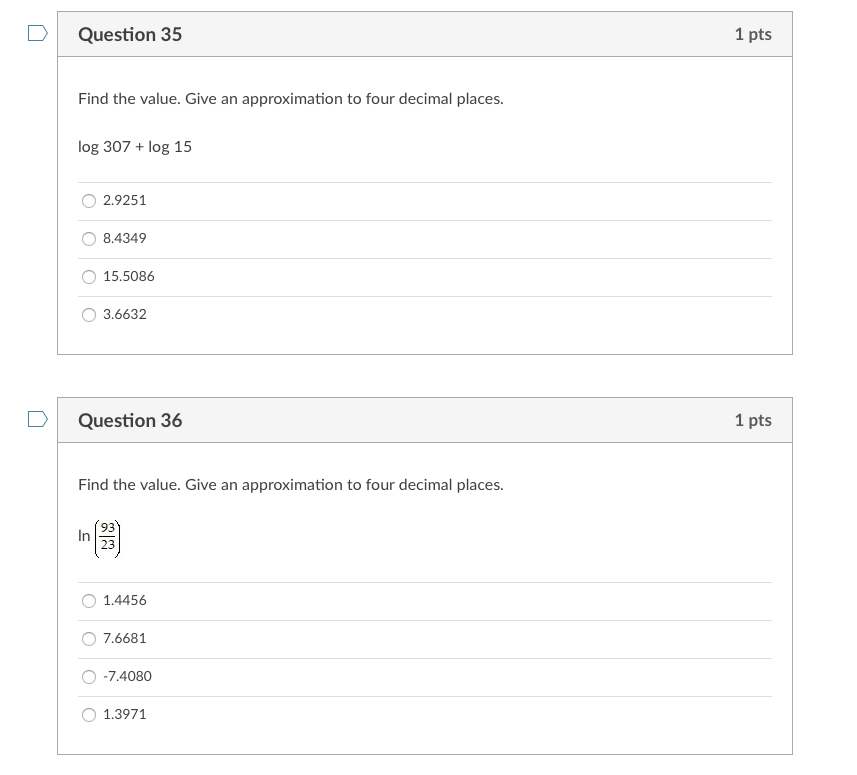
Task: Click the Question 35 header
Action: click(129, 34)
